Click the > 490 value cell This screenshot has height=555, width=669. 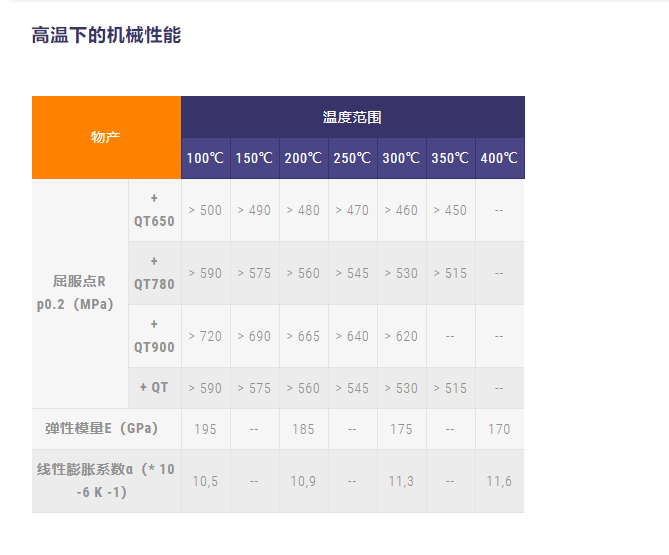coord(255,210)
